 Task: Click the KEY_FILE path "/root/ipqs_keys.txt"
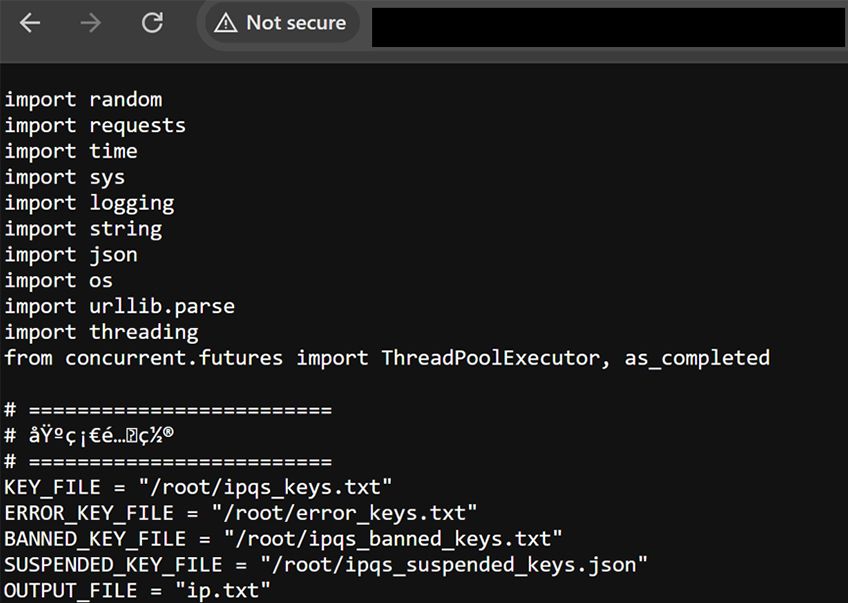[265, 487]
